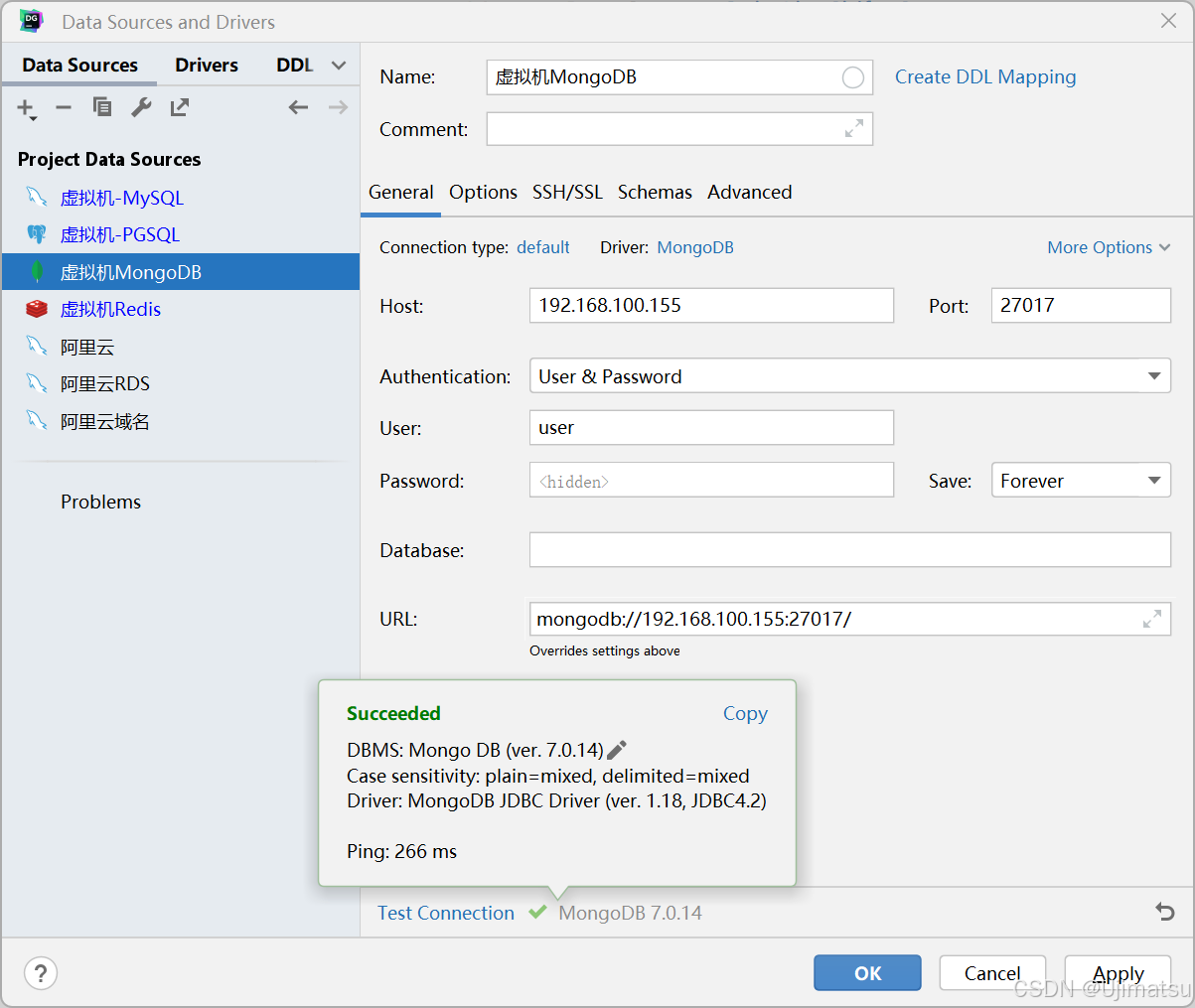Click green checkmark connection status icon
Image resolution: width=1195 pixels, height=1008 pixels.
537,912
